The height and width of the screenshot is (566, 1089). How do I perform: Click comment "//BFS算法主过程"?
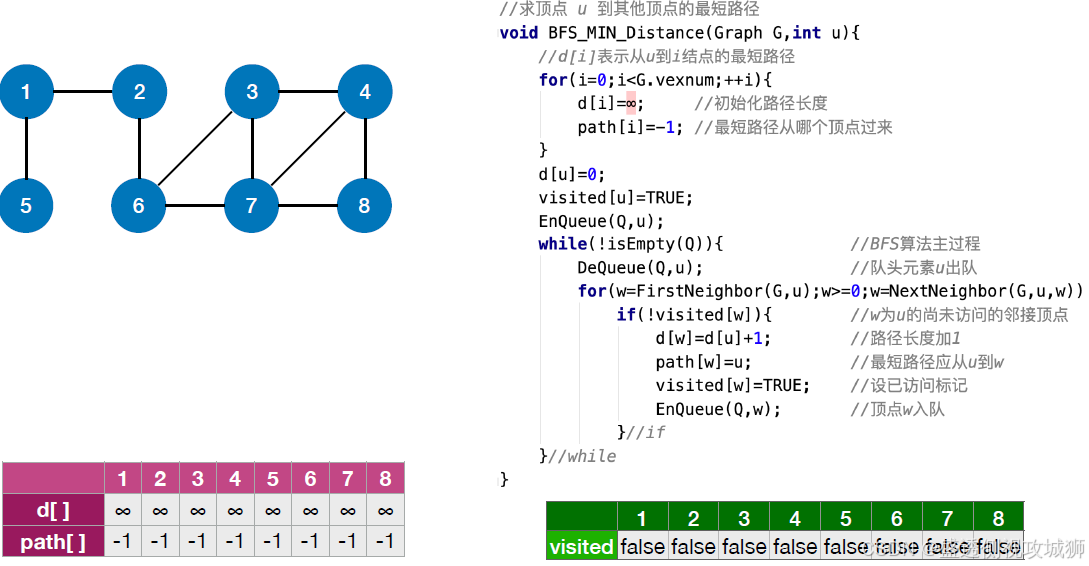(915, 244)
